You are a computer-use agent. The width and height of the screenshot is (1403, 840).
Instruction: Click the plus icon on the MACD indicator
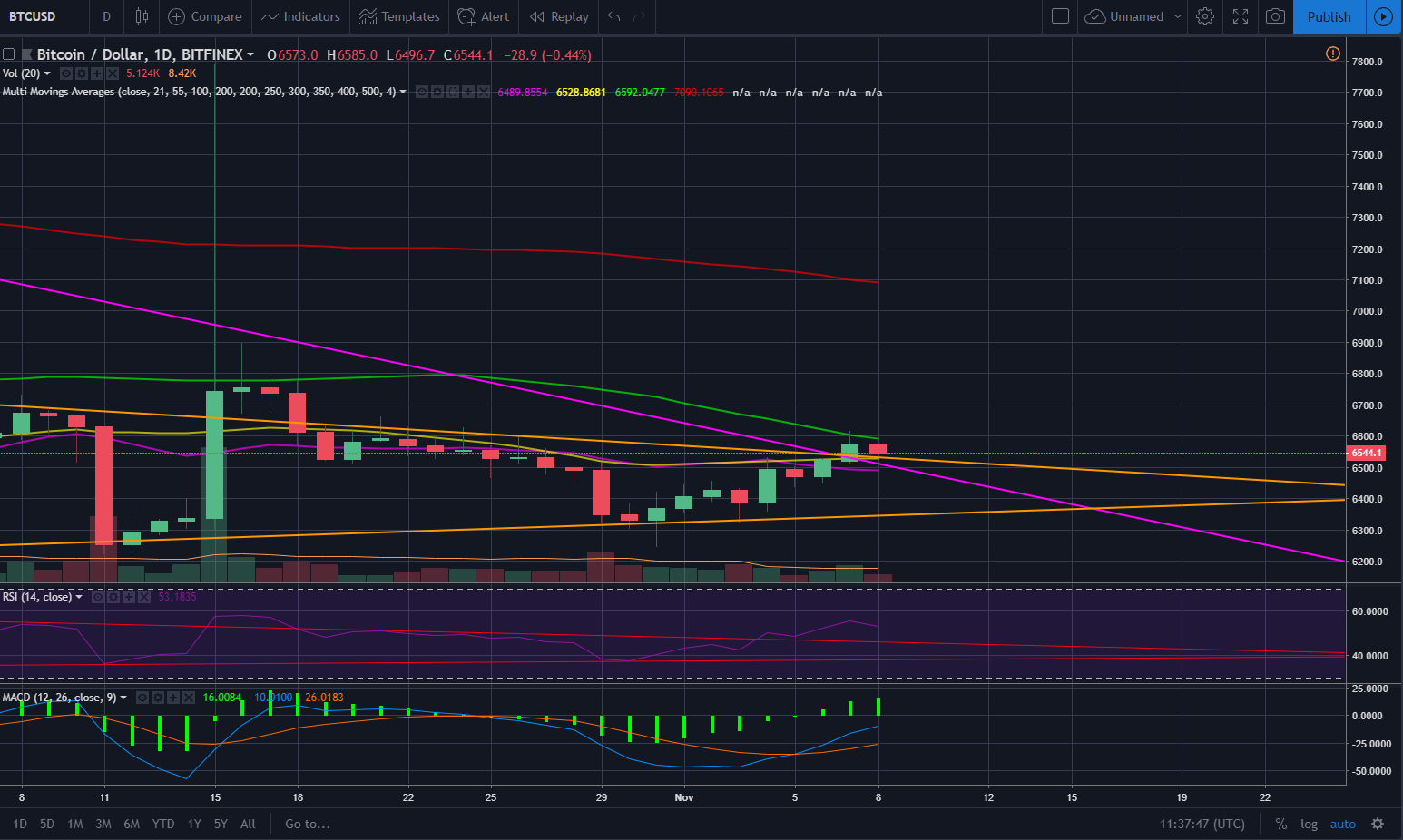click(x=173, y=698)
